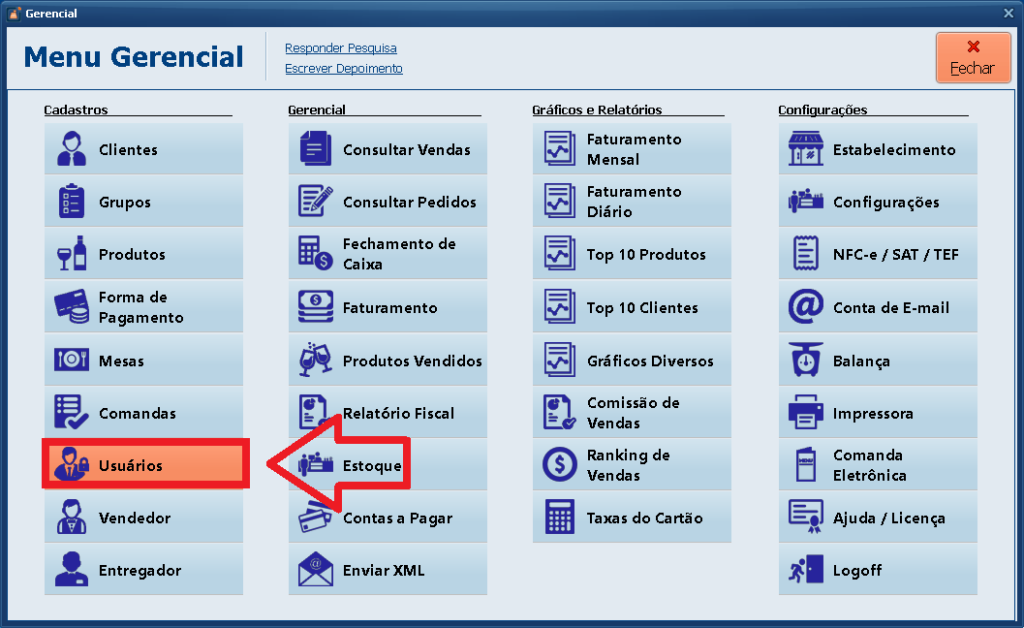Click the Logoff running-man icon

coord(805,570)
